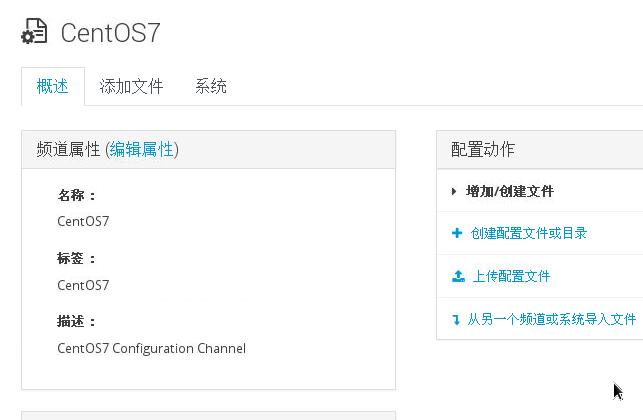The width and height of the screenshot is (643, 420).
Task: Click the import arrow icon beside 从另一个频道
Action: point(456,319)
